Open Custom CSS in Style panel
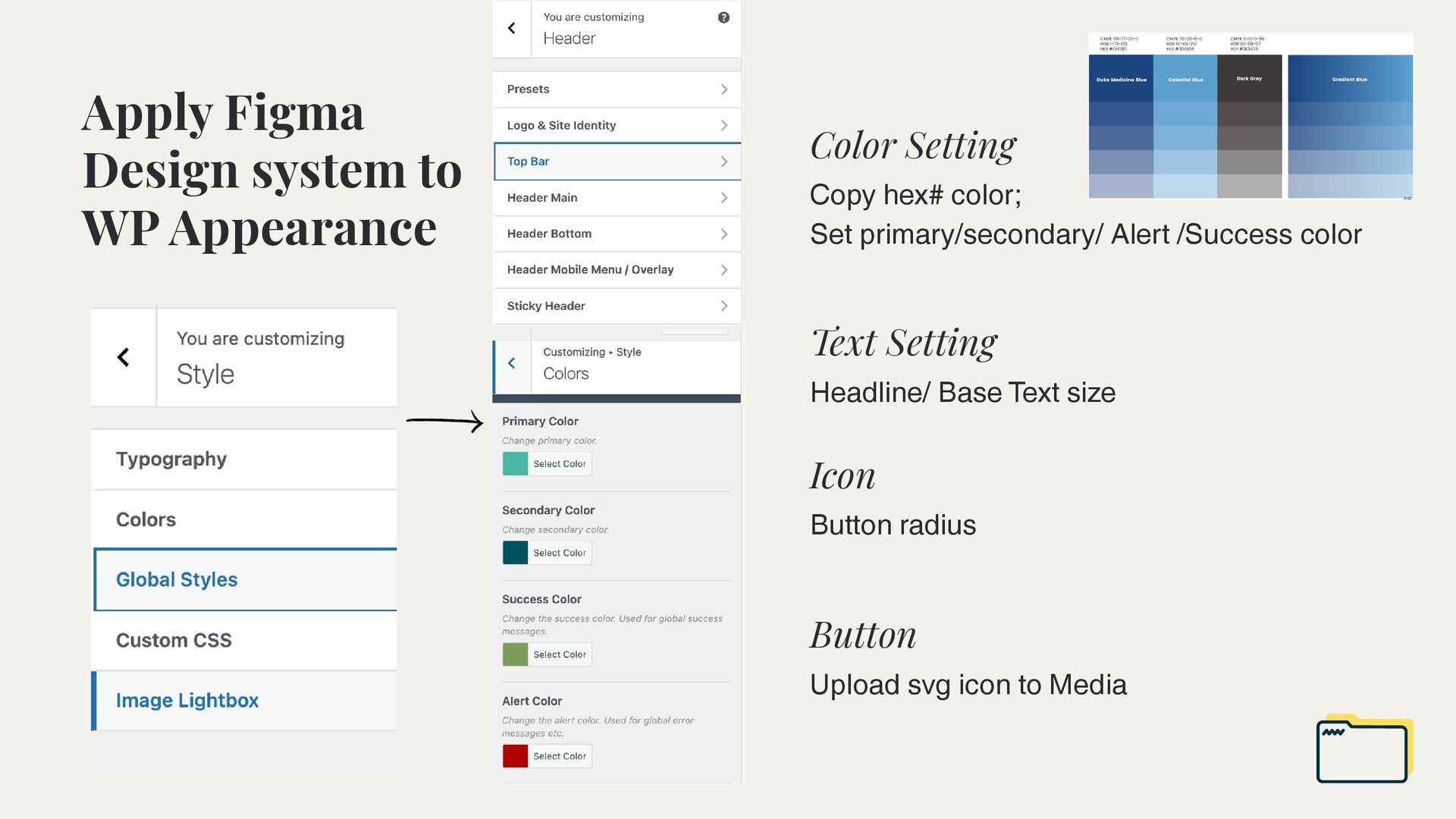1456x819 pixels. click(244, 641)
